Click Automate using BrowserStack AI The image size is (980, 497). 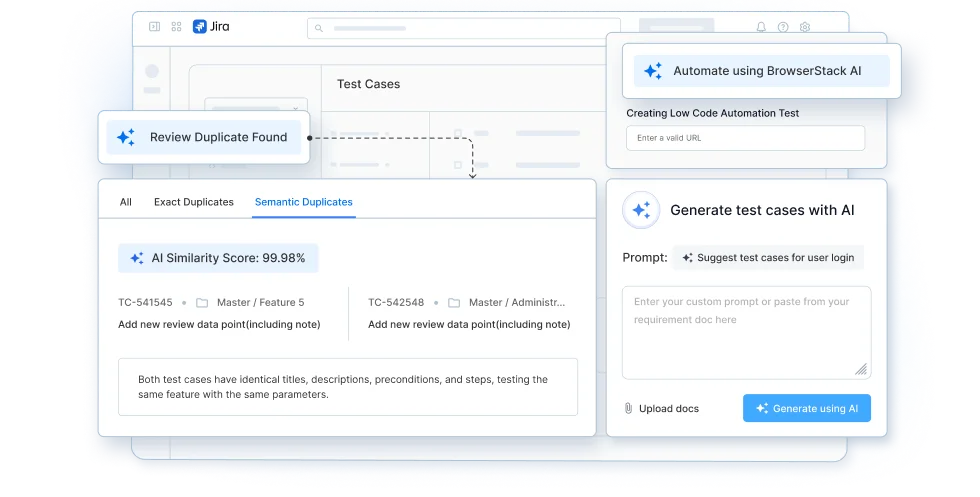coord(761,71)
